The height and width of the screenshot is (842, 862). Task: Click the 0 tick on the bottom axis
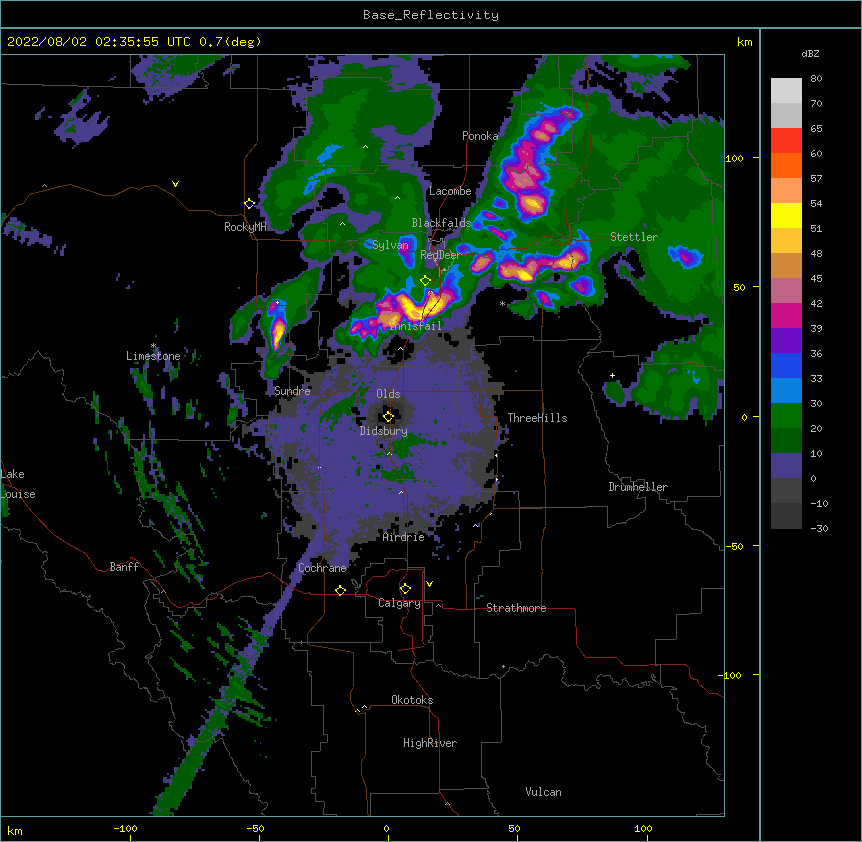[x=386, y=828]
